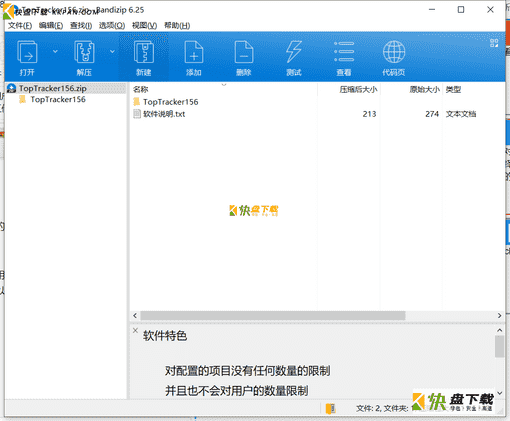Open the 视图(V) menu
Viewport: 510px width, 421px height.
(144, 26)
